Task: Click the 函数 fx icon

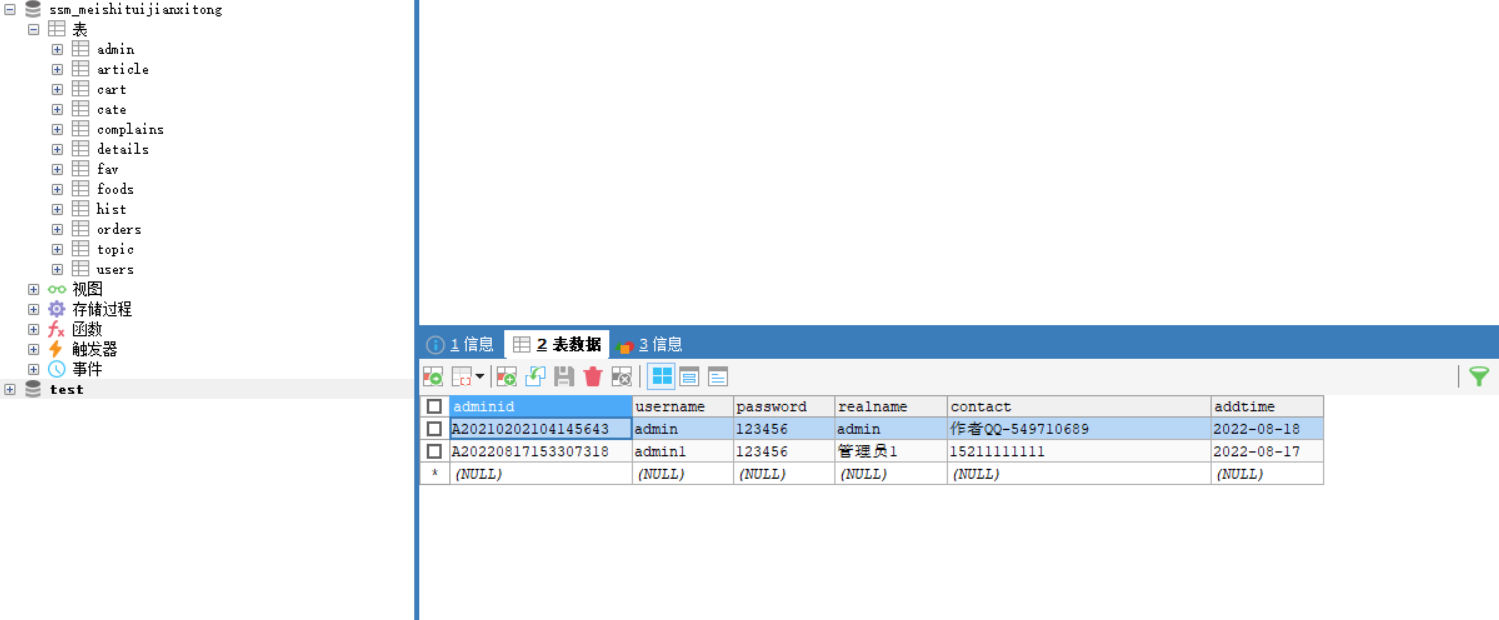Action: pos(57,329)
